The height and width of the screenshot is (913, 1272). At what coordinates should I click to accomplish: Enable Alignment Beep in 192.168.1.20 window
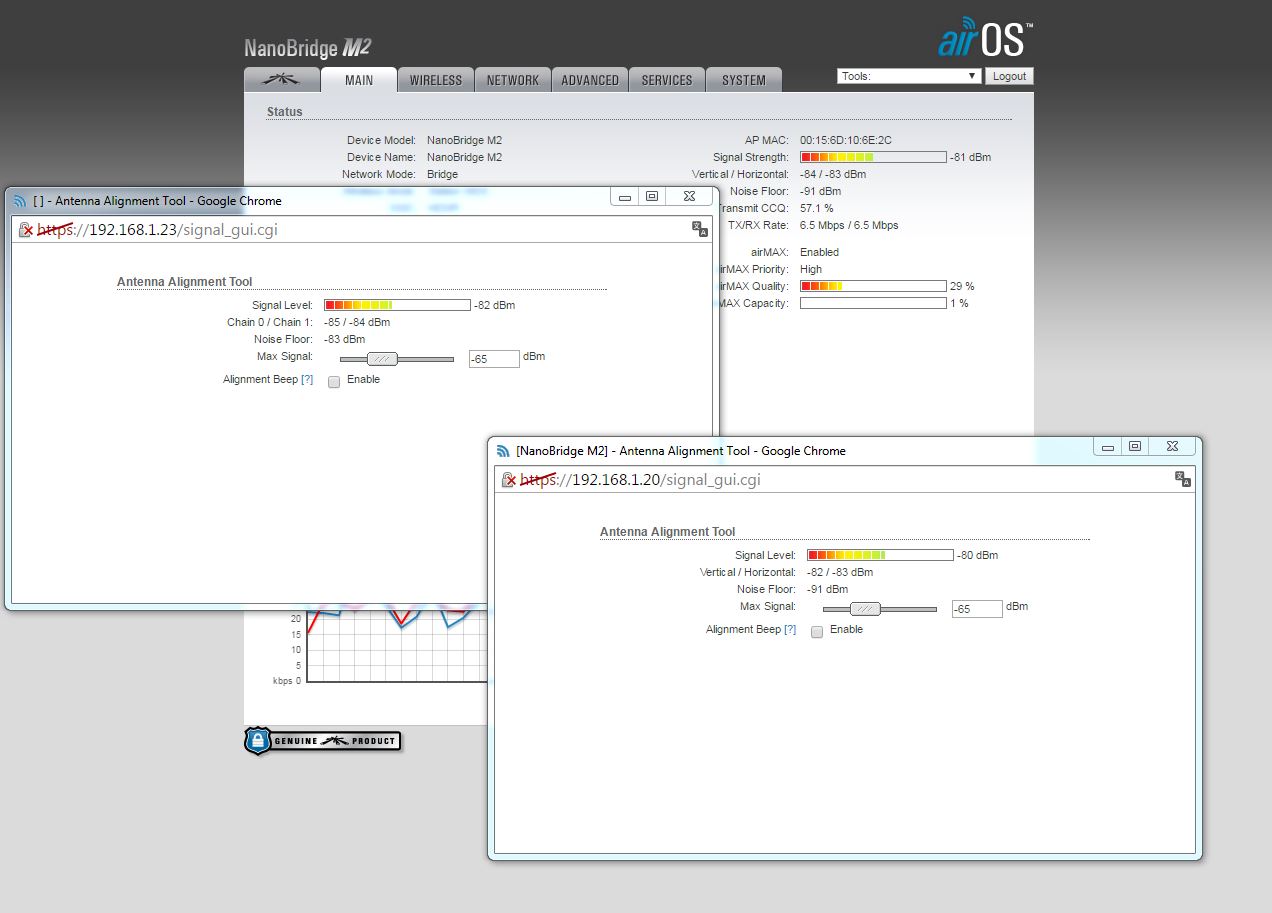[x=817, y=631]
